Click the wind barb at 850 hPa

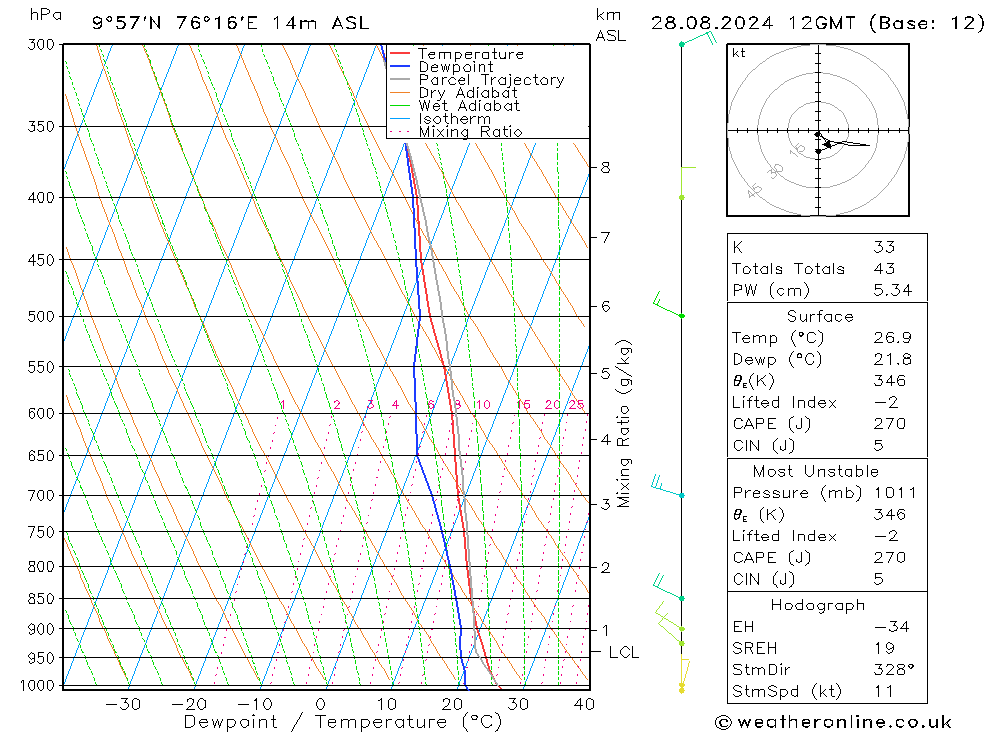[668, 588]
